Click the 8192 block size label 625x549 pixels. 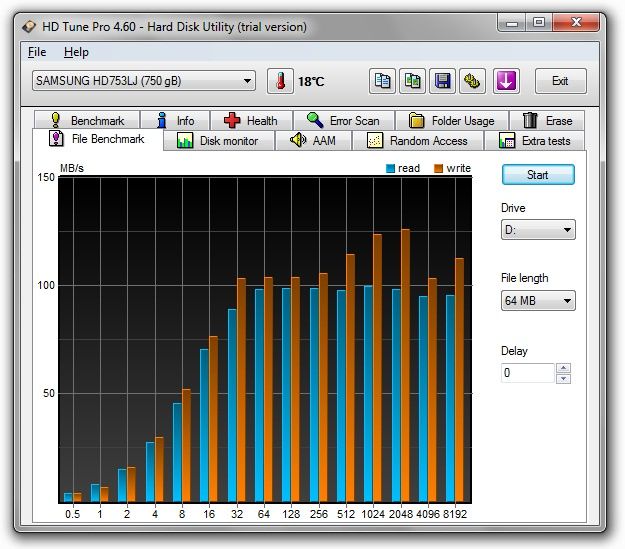pos(455,514)
